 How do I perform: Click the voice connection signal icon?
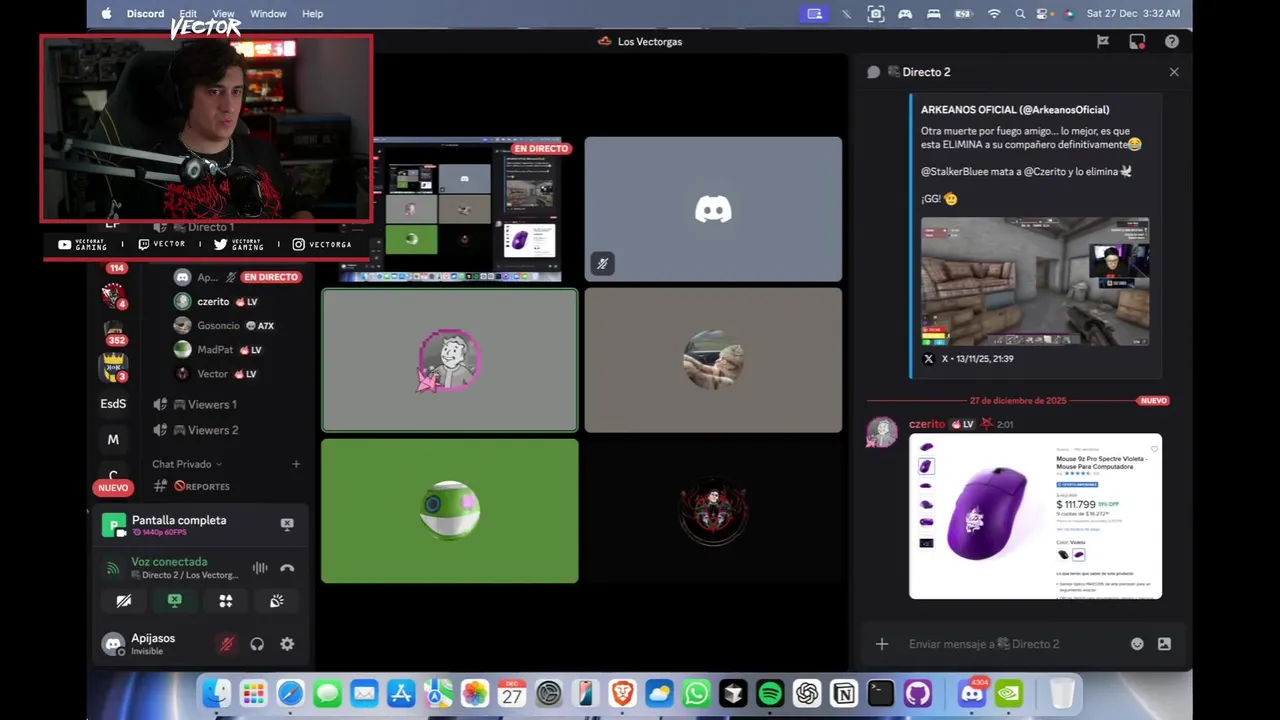[113, 568]
